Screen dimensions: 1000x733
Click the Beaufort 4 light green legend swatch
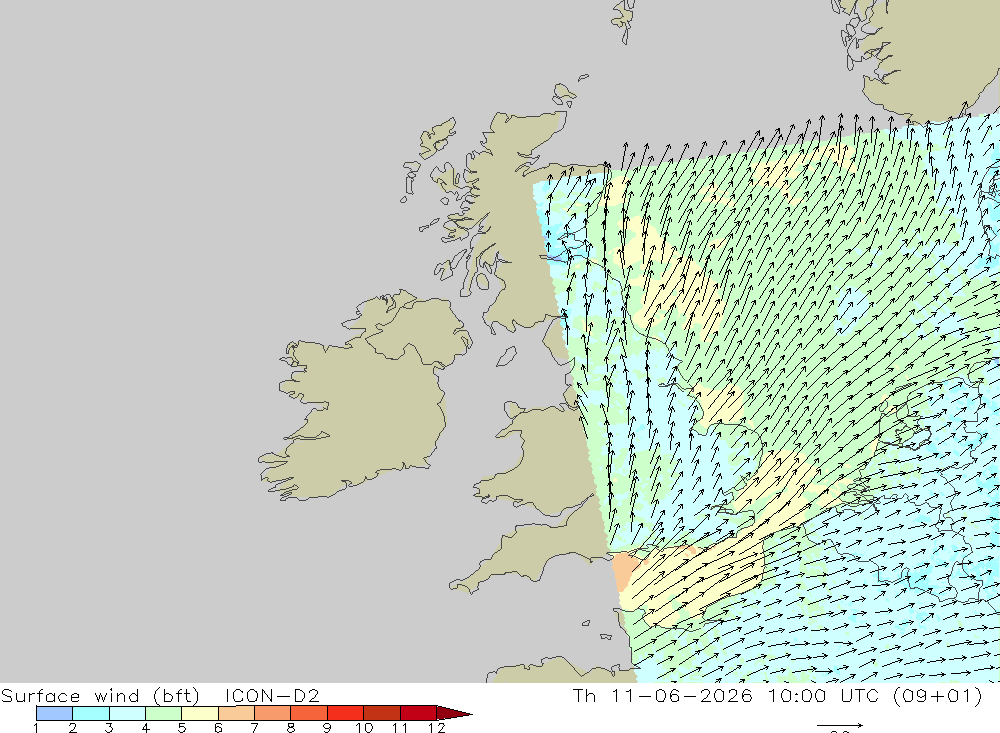(x=163, y=713)
